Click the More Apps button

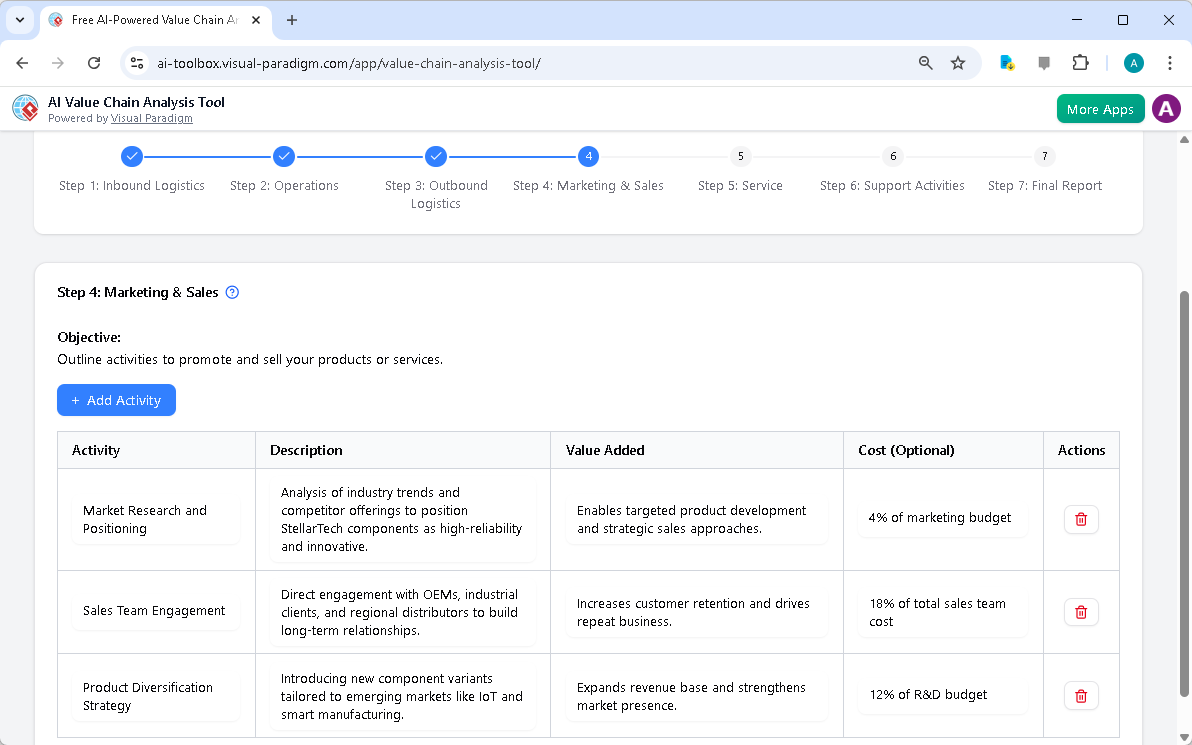1100,108
